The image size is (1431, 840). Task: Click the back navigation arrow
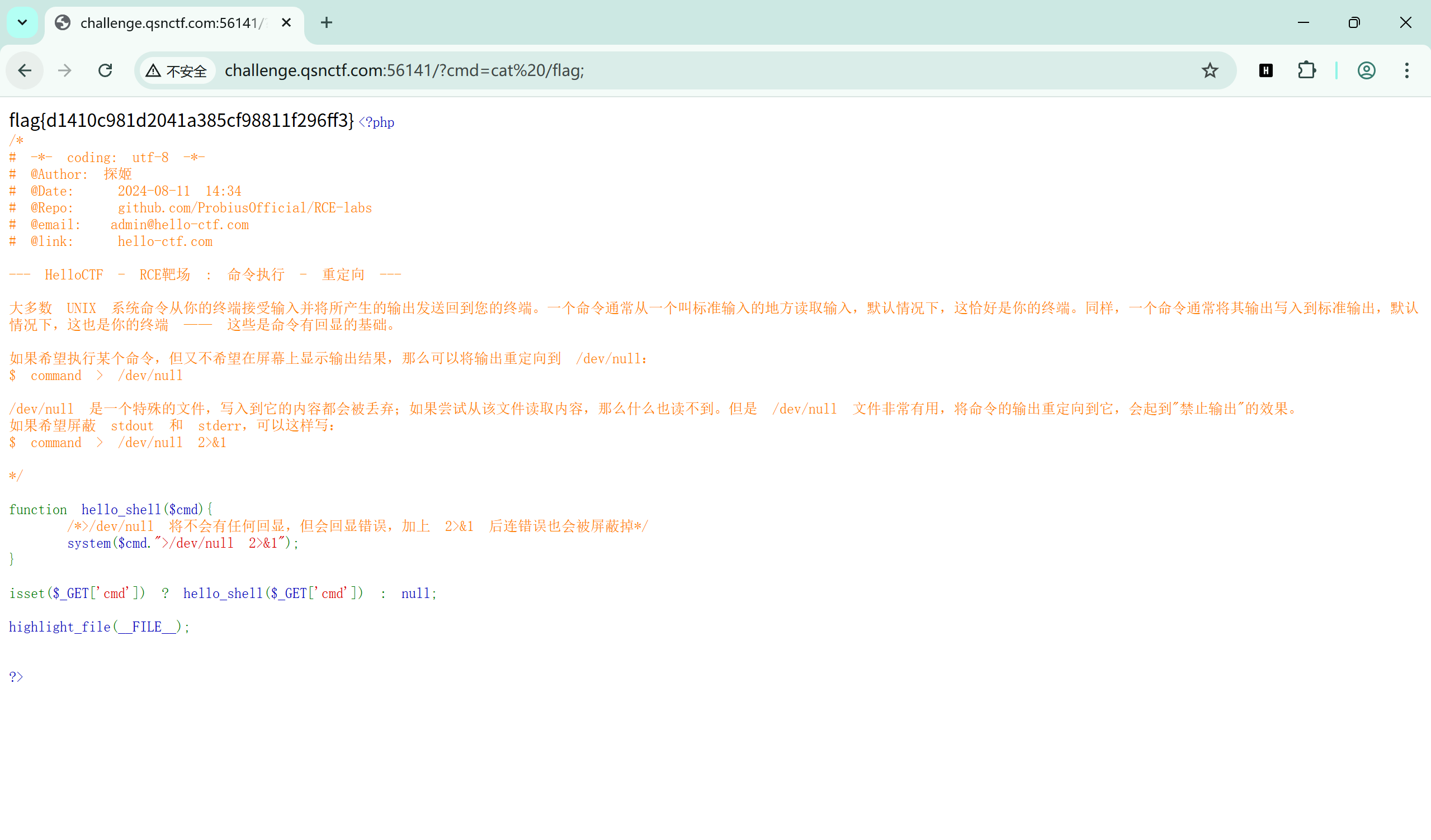click(25, 70)
